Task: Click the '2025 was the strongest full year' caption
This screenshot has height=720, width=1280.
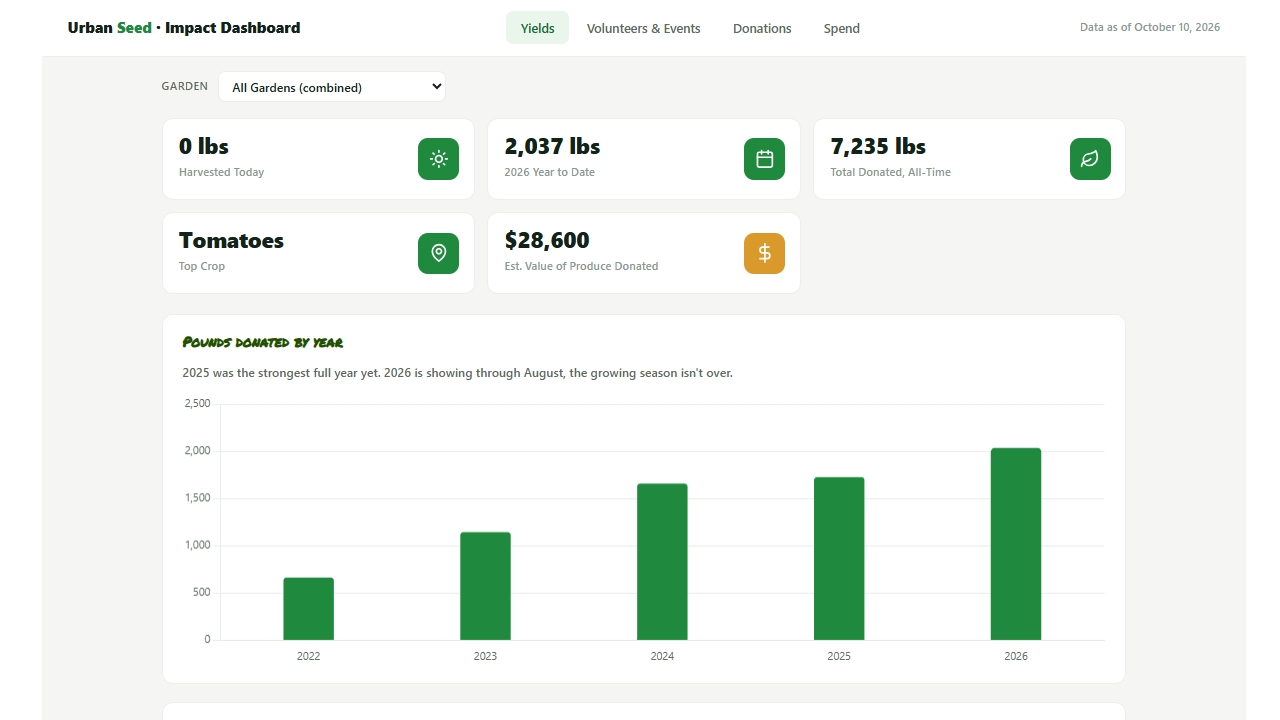Action: click(458, 373)
